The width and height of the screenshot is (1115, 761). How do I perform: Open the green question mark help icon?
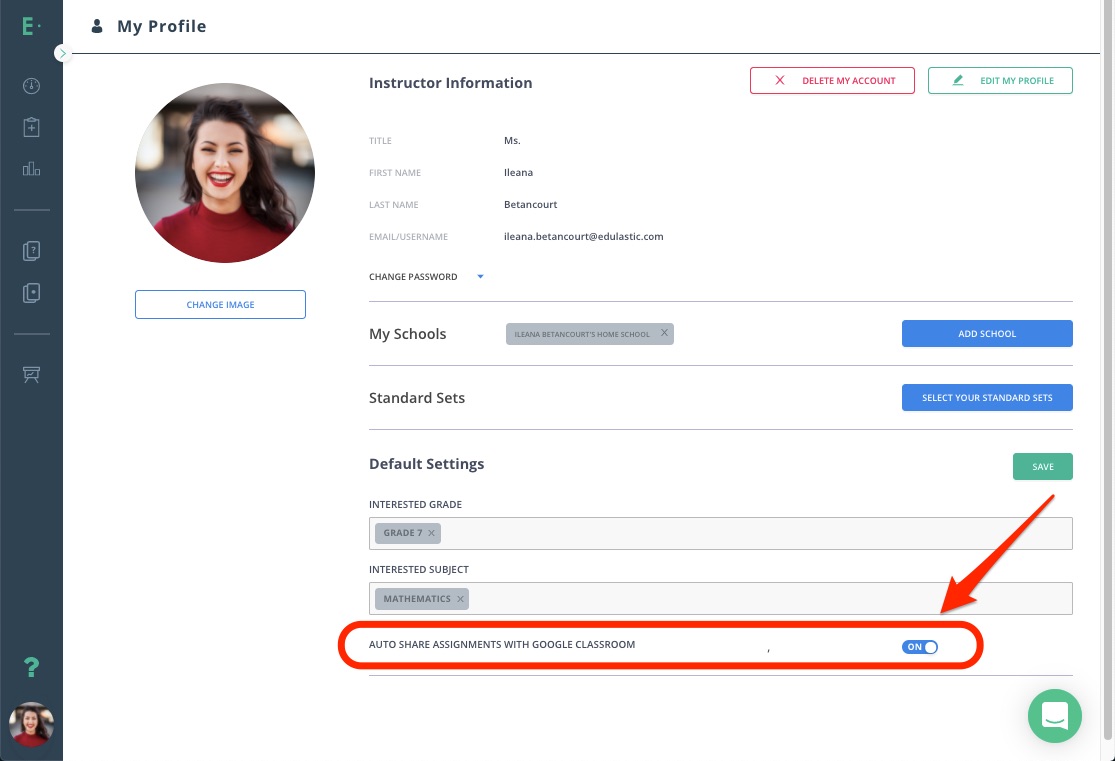point(31,667)
